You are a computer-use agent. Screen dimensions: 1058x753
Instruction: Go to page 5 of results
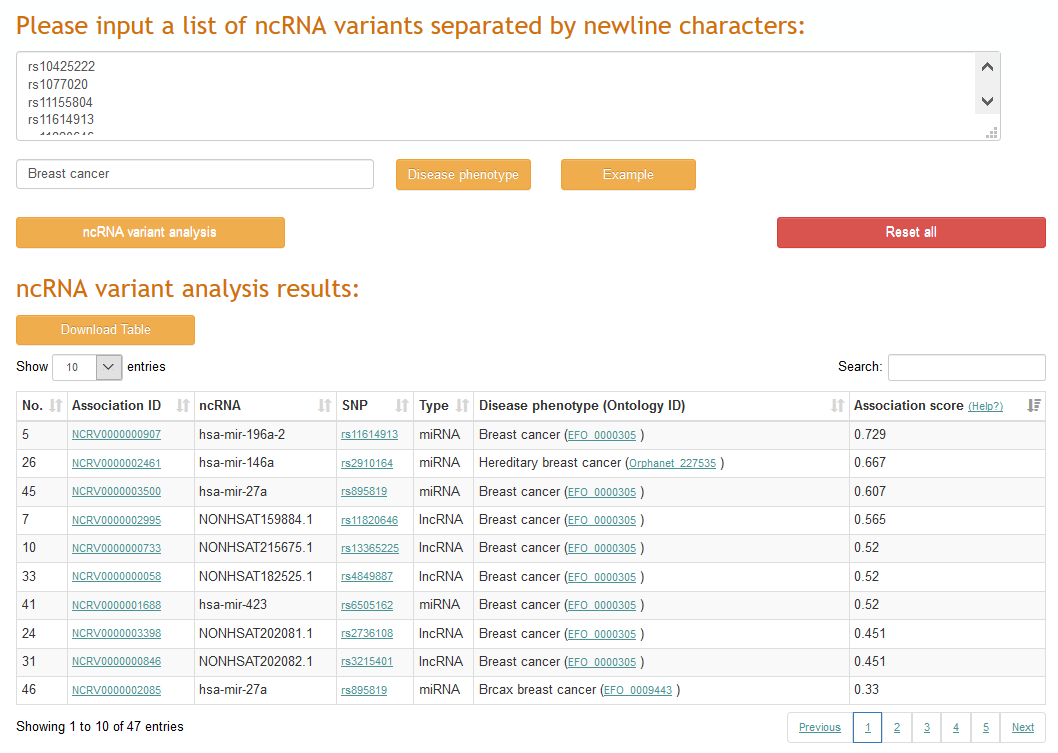pyautogui.click(x=985, y=727)
